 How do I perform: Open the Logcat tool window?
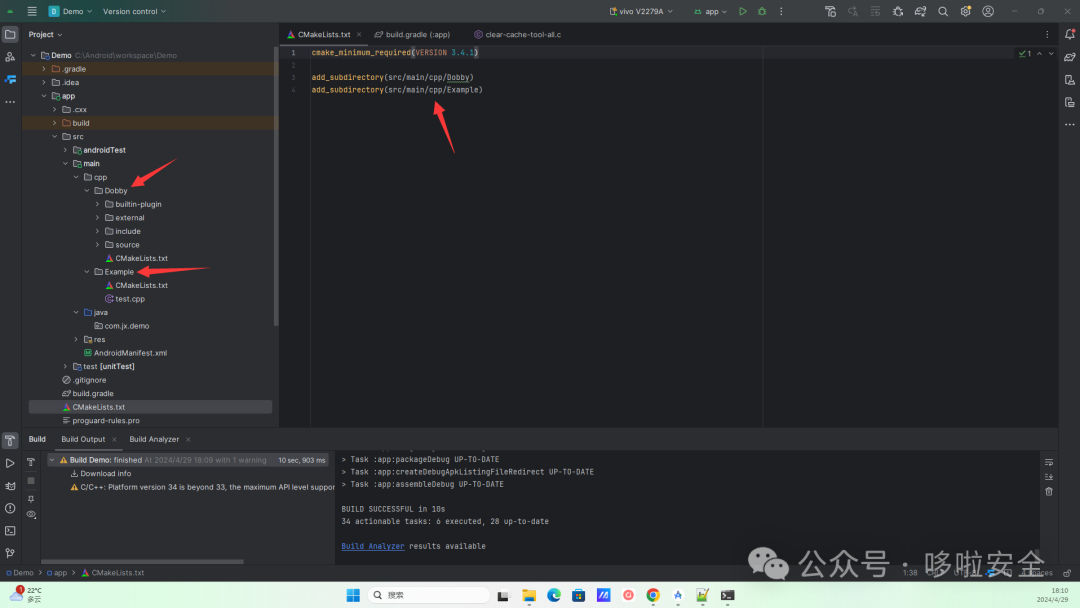tap(11, 486)
